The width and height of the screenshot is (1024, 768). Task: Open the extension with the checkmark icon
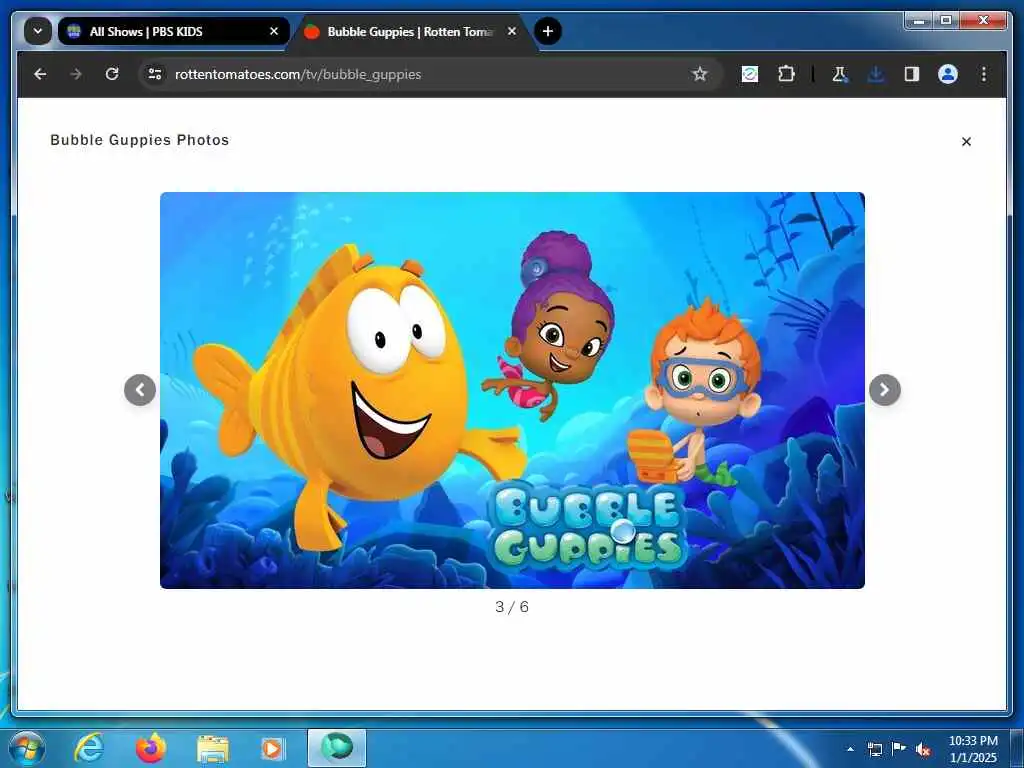tap(750, 74)
